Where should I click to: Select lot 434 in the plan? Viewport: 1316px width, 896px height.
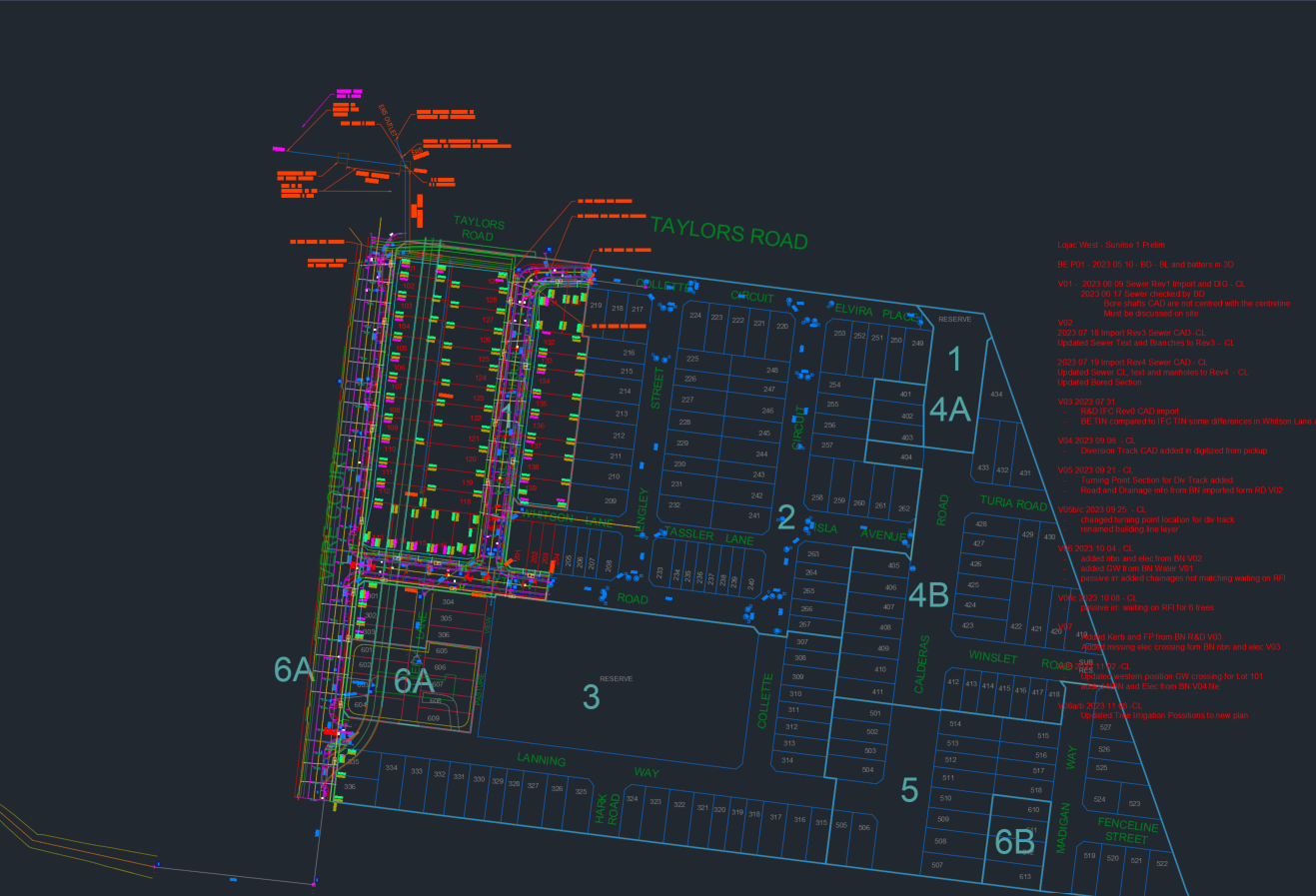click(996, 395)
